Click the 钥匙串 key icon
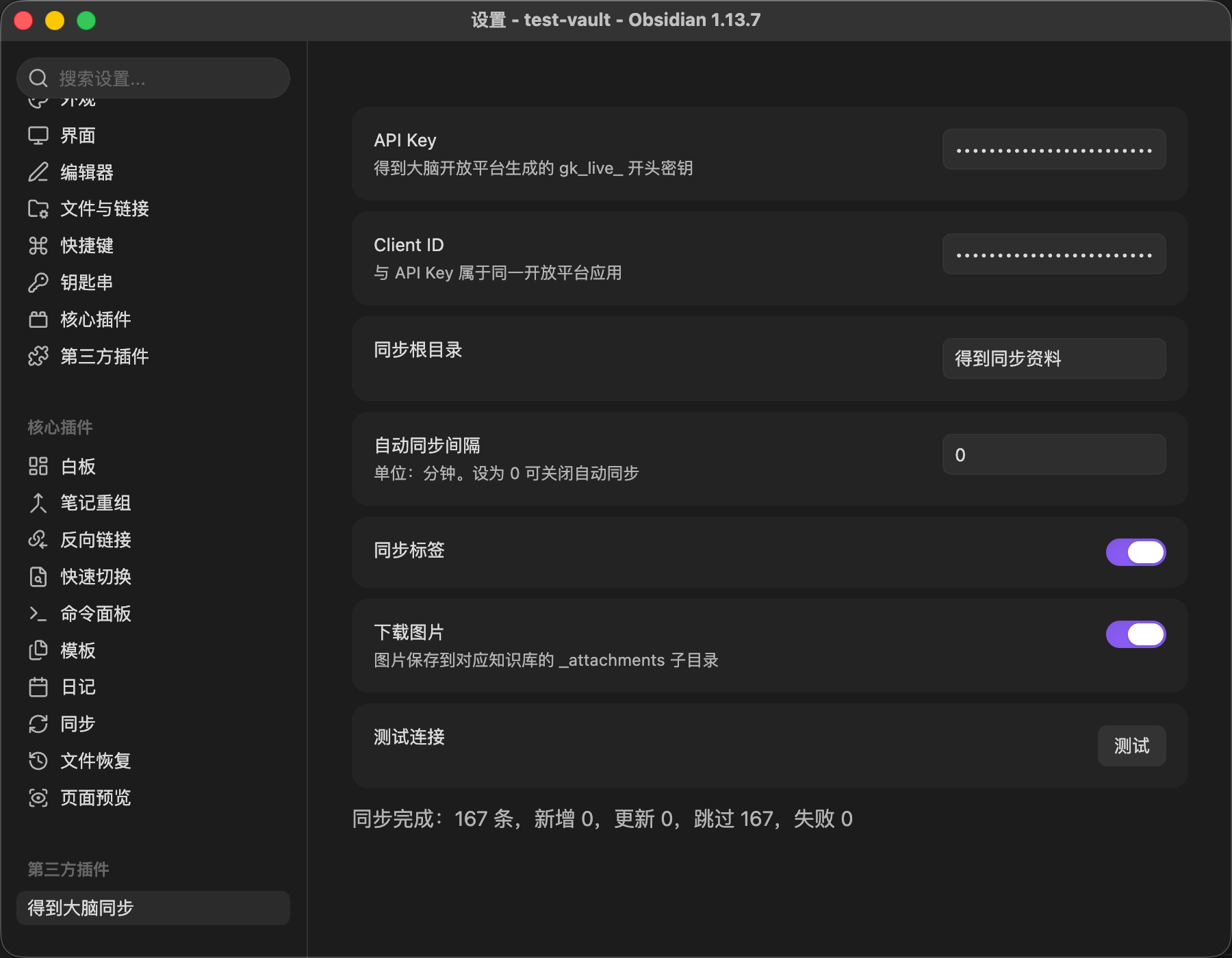 pyautogui.click(x=38, y=283)
